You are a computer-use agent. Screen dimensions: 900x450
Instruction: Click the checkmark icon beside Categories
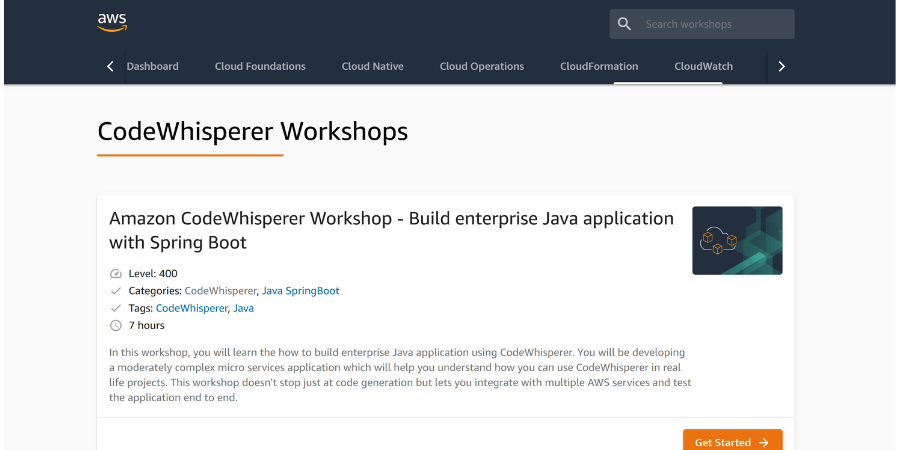[x=115, y=291]
